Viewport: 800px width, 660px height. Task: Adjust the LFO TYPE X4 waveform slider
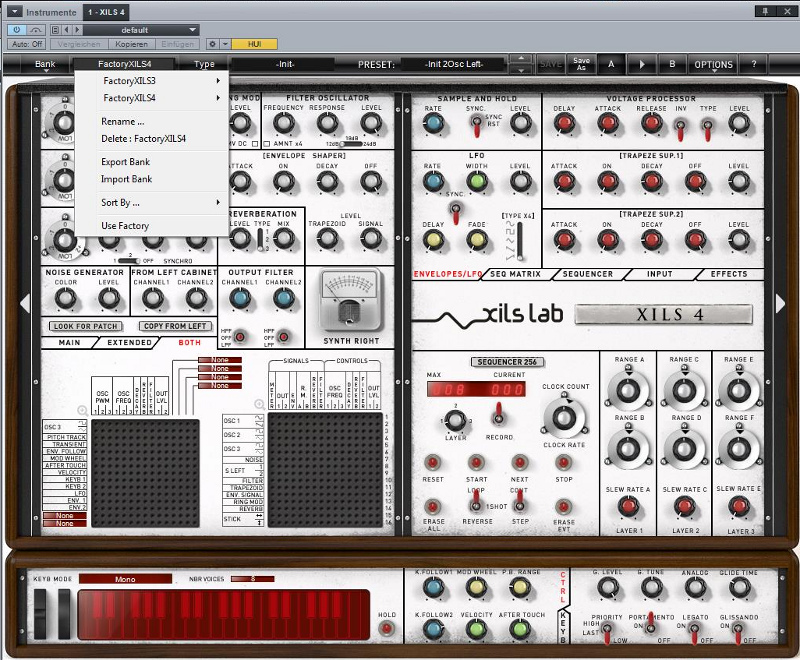coord(519,241)
